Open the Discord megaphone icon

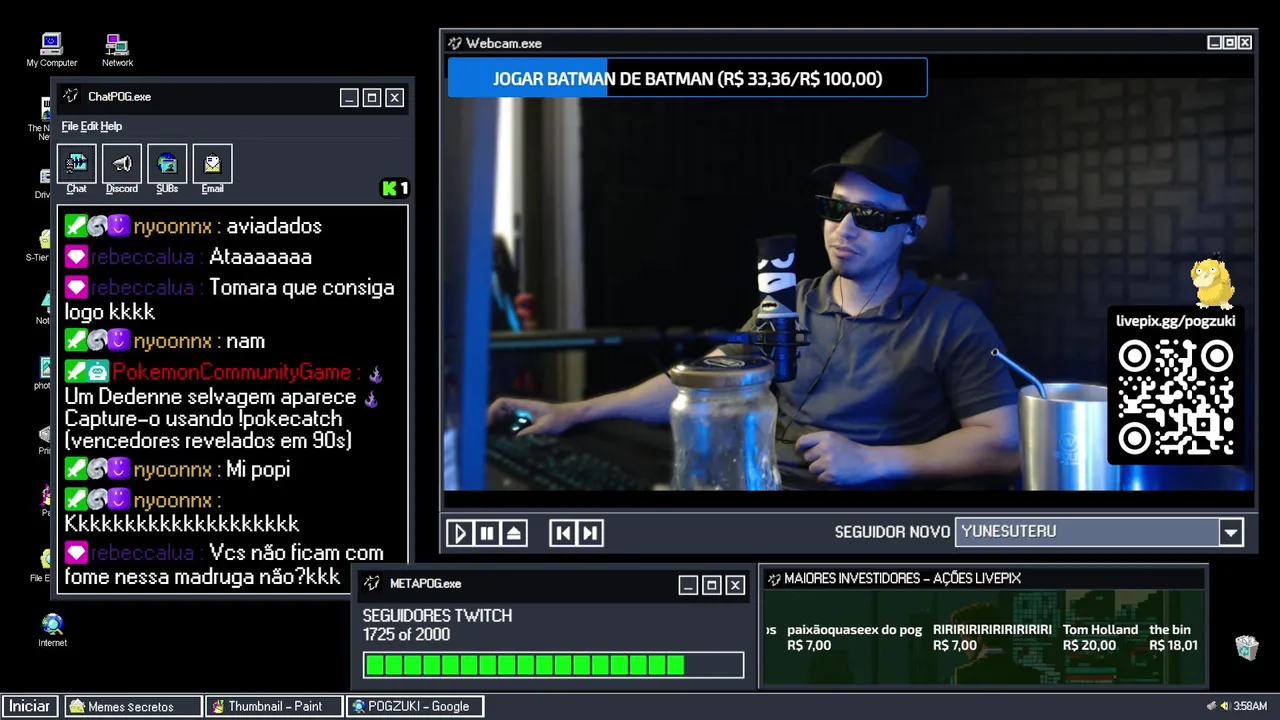(x=122, y=164)
